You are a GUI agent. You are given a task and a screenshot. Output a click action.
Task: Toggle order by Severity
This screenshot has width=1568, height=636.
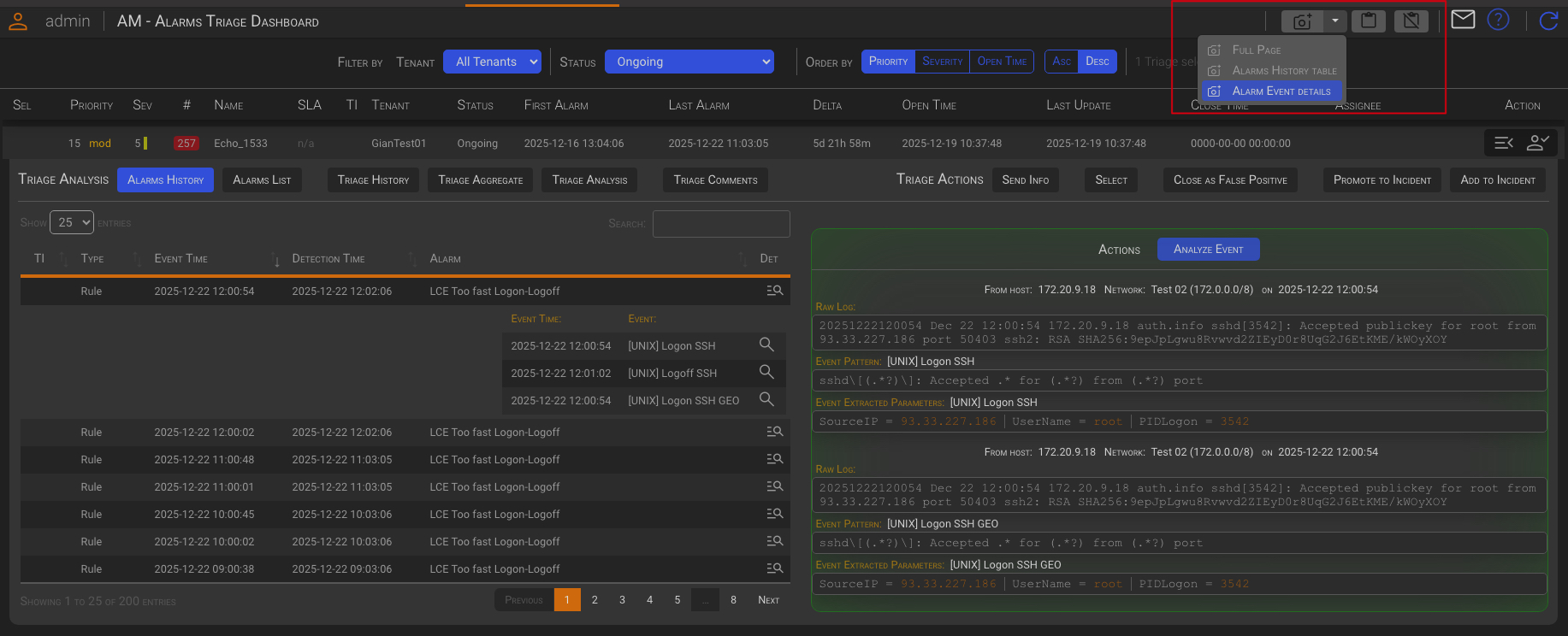click(x=942, y=62)
